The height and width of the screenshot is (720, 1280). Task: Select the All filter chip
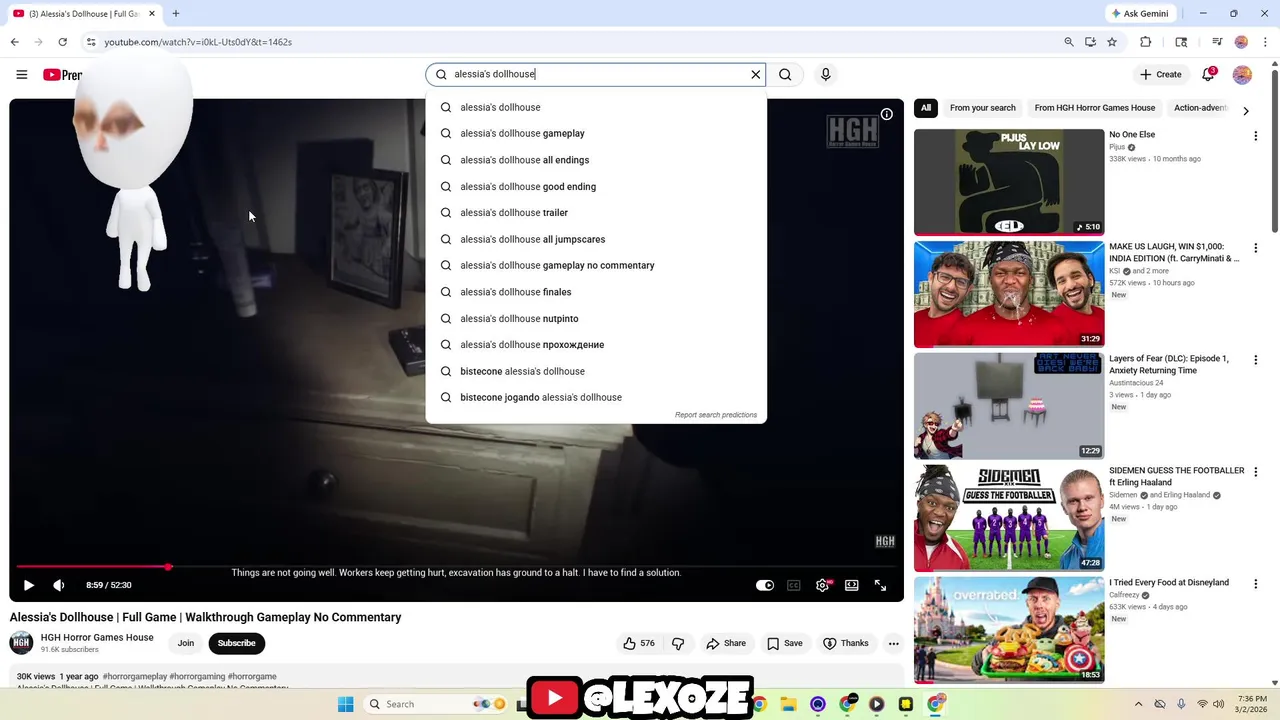pos(926,108)
